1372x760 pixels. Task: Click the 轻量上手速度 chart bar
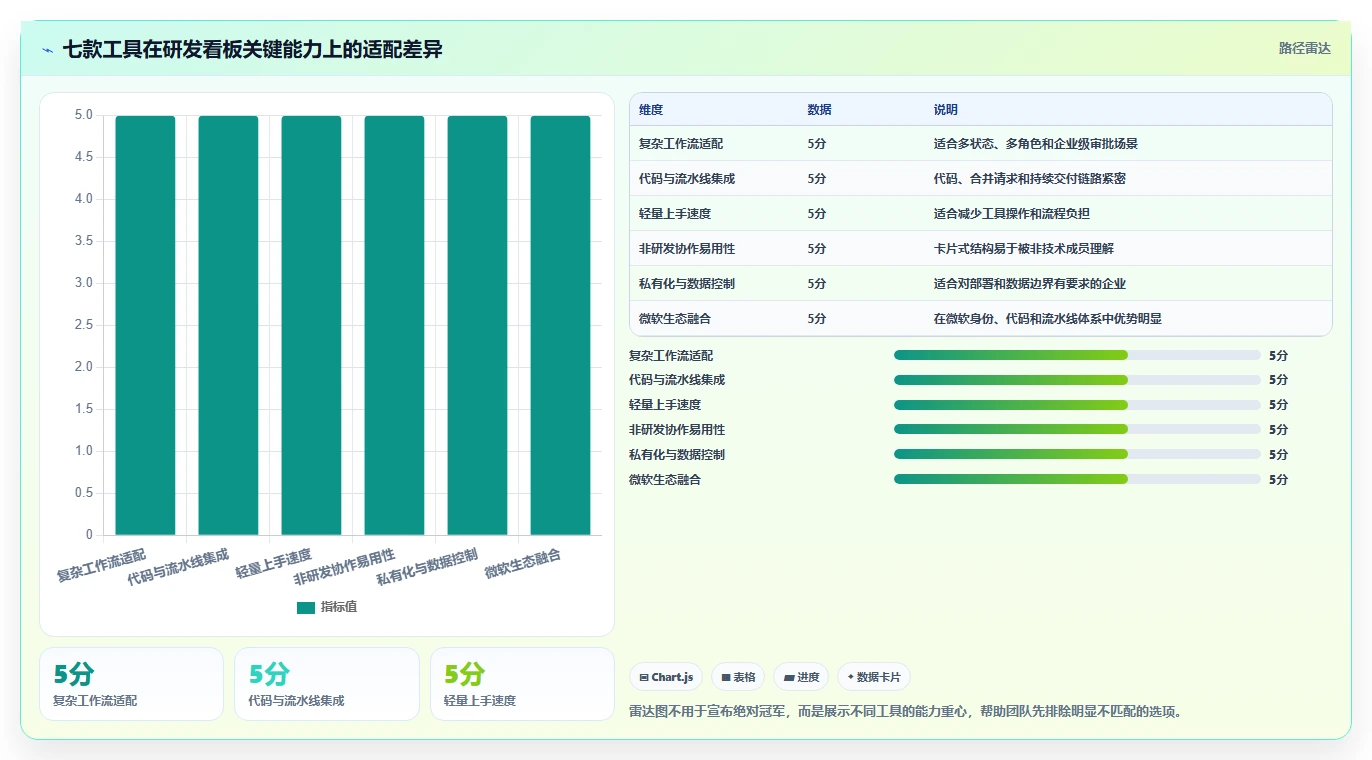[311, 325]
